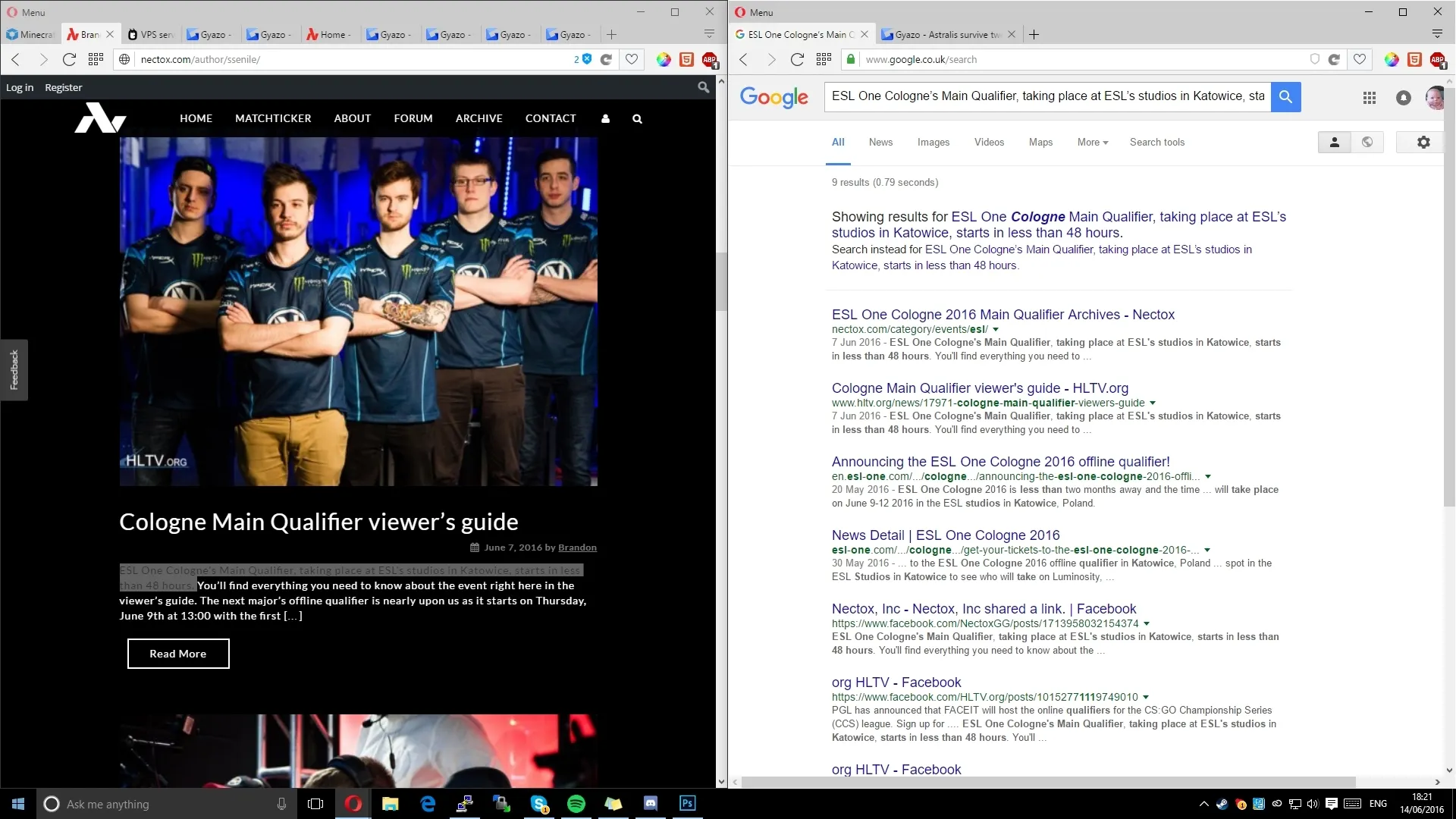
Task: Open Google notifications bell
Action: coord(1404,97)
